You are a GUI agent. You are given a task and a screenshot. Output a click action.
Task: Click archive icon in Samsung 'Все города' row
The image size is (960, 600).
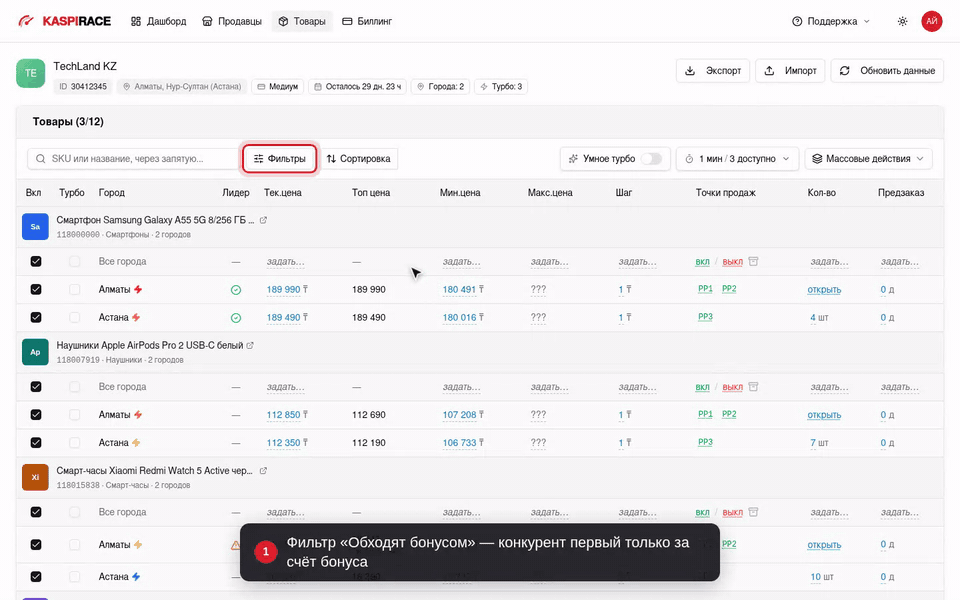pyautogui.click(x=753, y=261)
